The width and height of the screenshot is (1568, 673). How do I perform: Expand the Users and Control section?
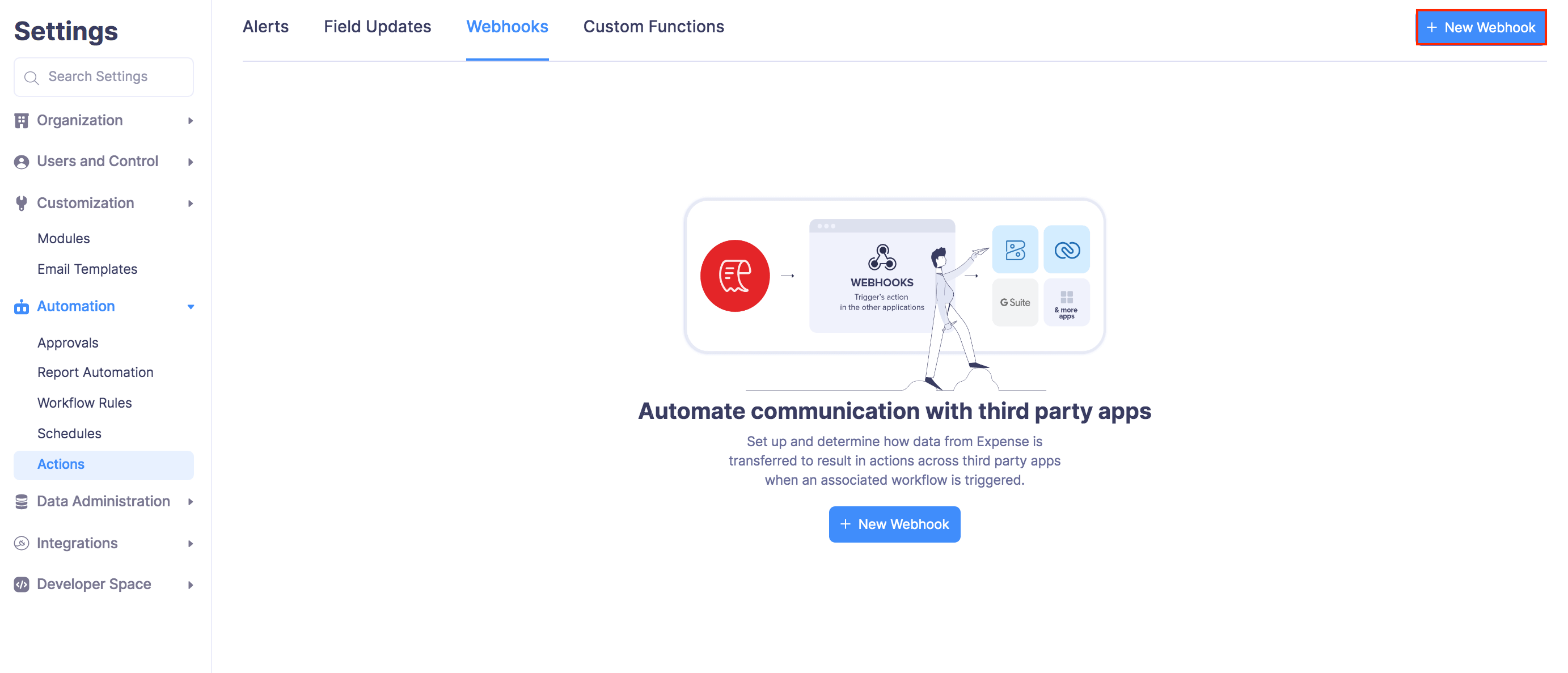190,160
